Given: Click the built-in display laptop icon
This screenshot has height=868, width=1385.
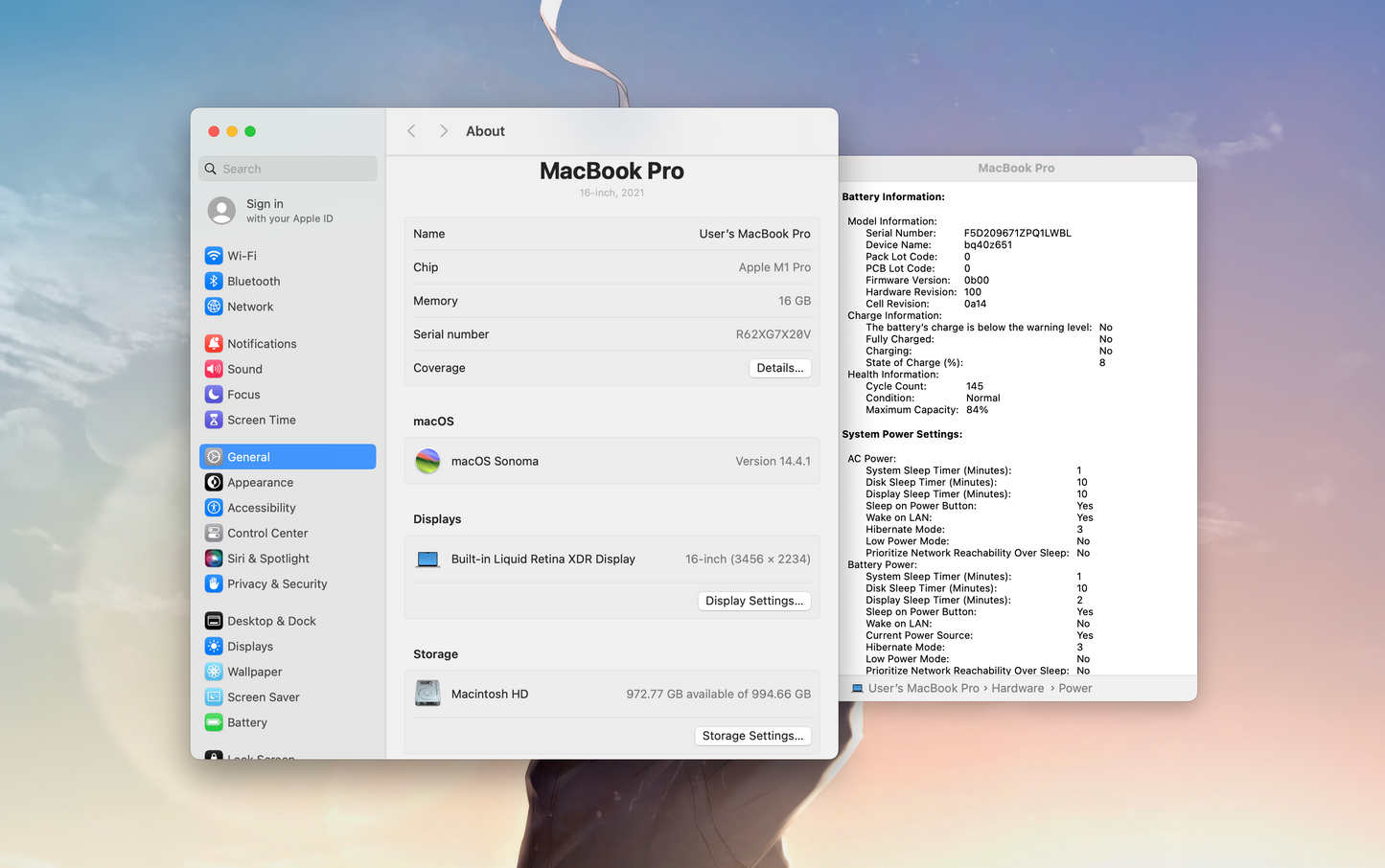Looking at the screenshot, I should click(427, 560).
